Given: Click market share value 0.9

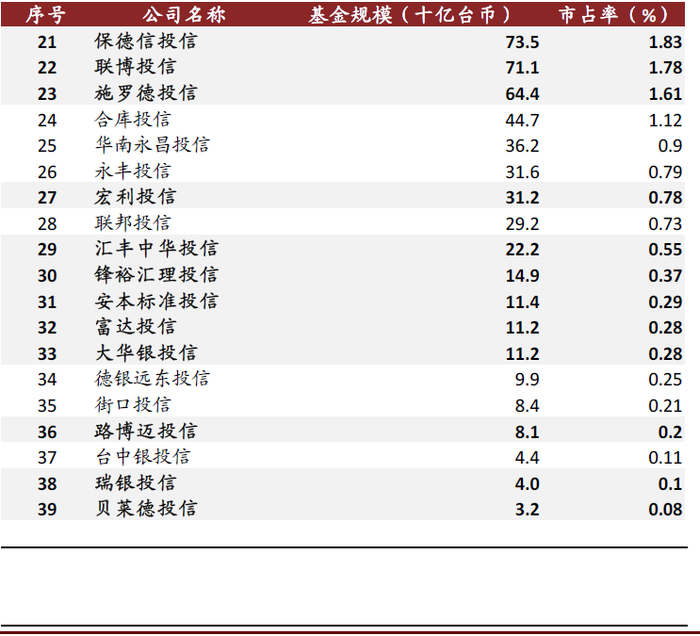Looking at the screenshot, I should click(x=670, y=146).
